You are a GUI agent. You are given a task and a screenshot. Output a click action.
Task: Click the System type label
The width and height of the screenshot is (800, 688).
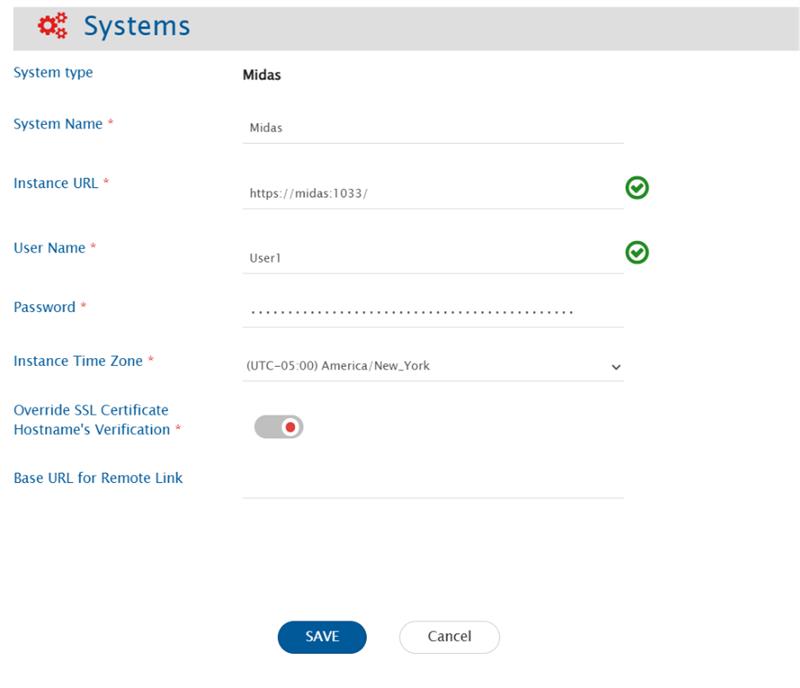[53, 73]
